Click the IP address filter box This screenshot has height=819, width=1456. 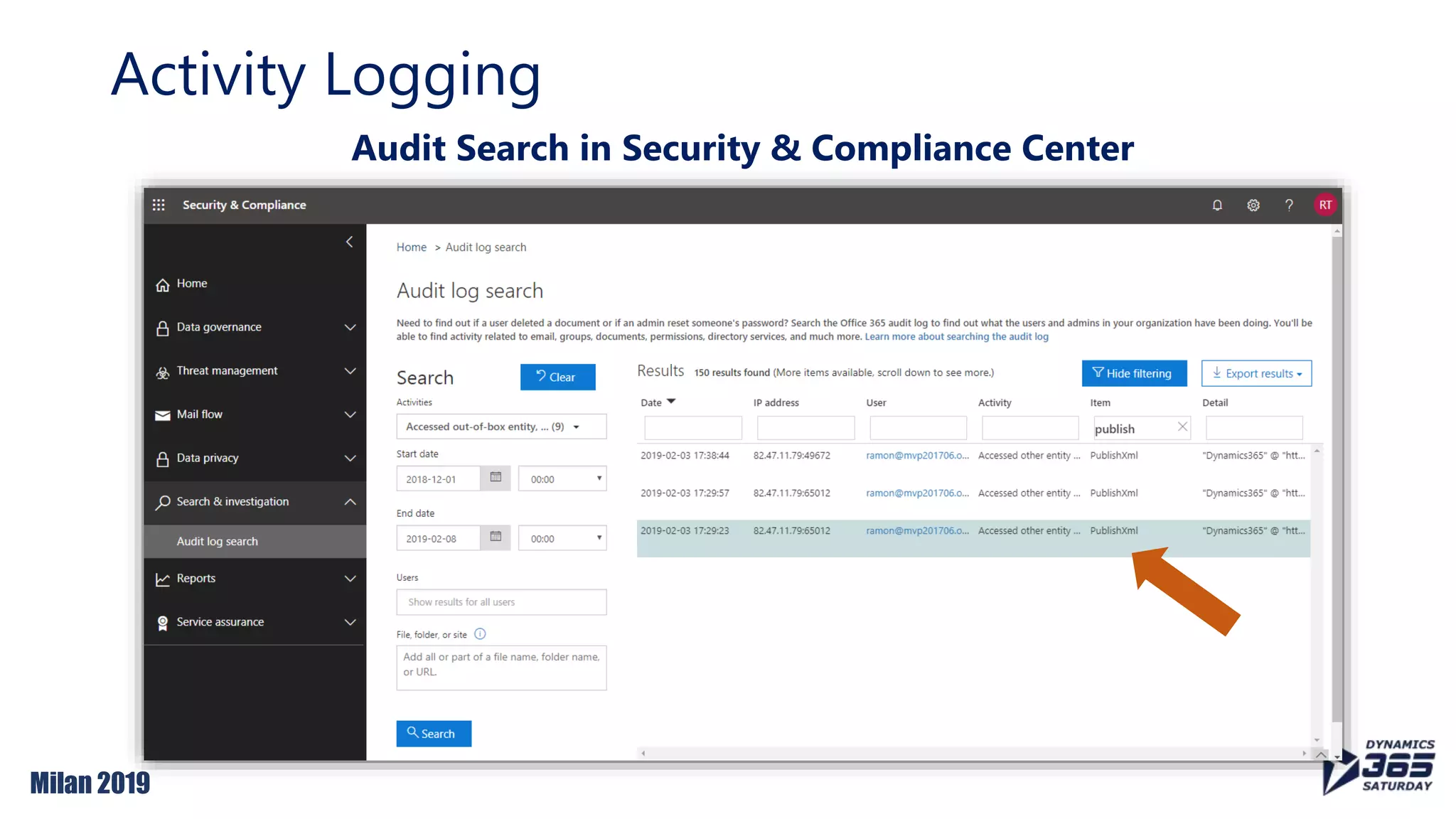(805, 428)
